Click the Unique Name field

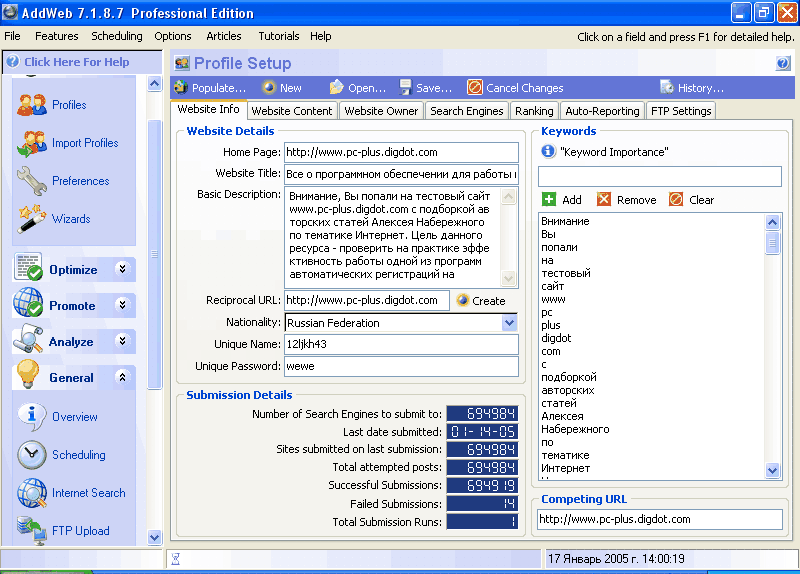401,344
